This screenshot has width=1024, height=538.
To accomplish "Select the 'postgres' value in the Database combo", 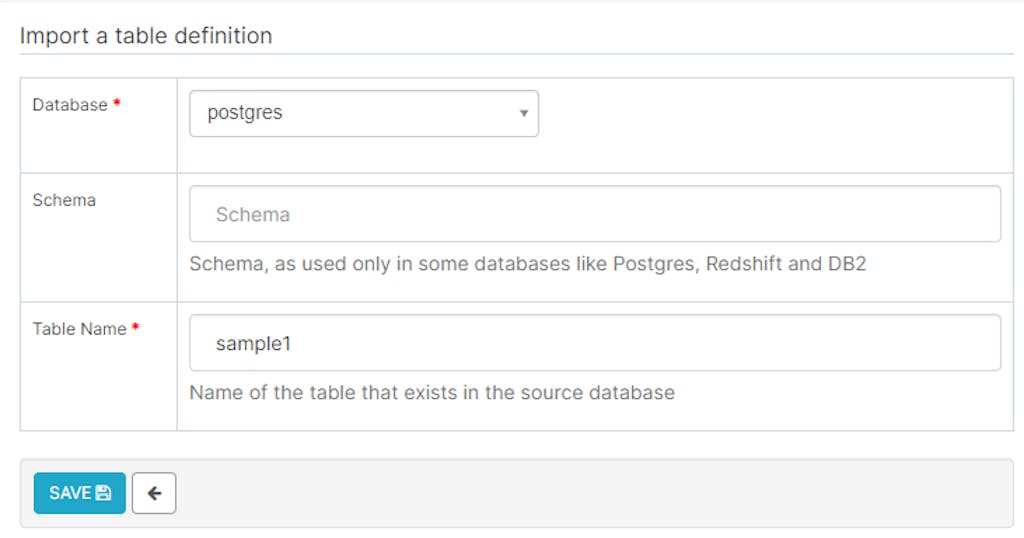I will click(x=245, y=113).
